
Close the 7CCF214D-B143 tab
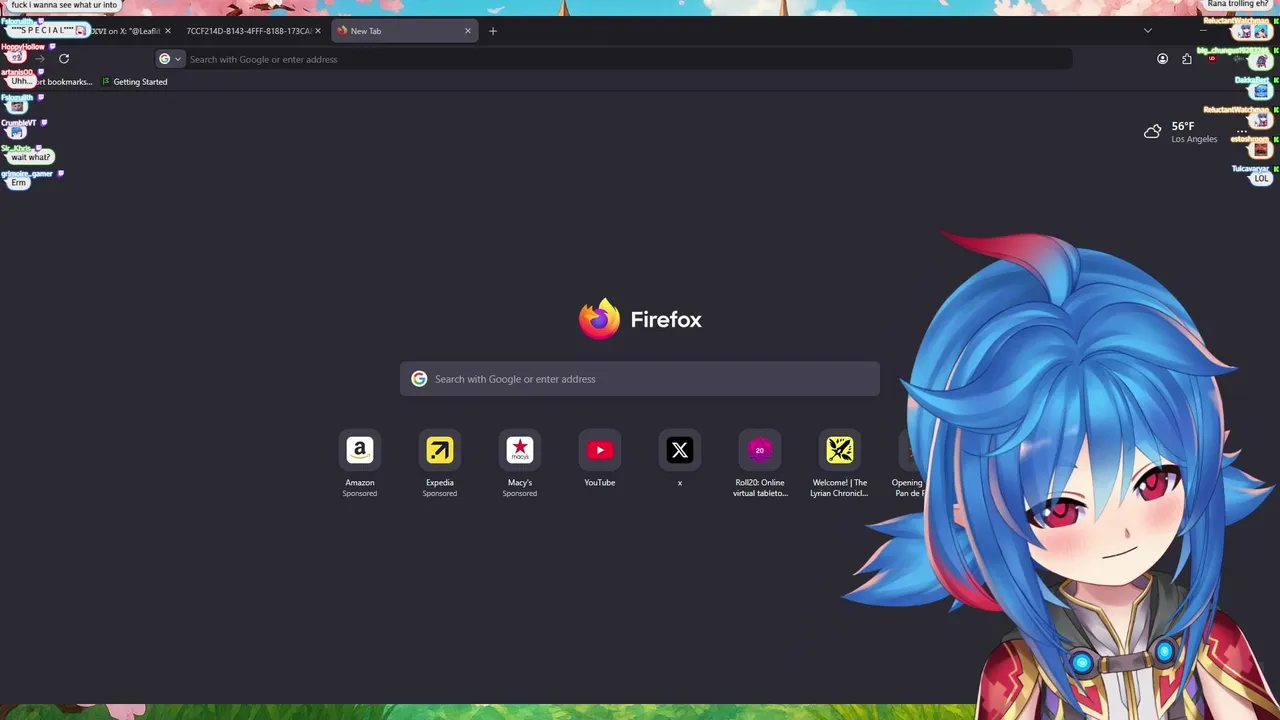click(318, 31)
